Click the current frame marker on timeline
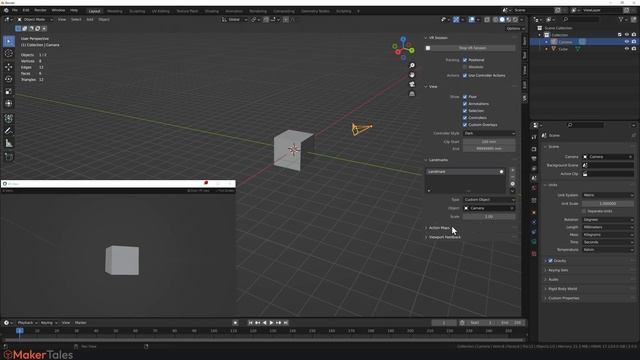Image resolution: width=640 pixels, height=360 pixels. pyautogui.click(x=20, y=331)
